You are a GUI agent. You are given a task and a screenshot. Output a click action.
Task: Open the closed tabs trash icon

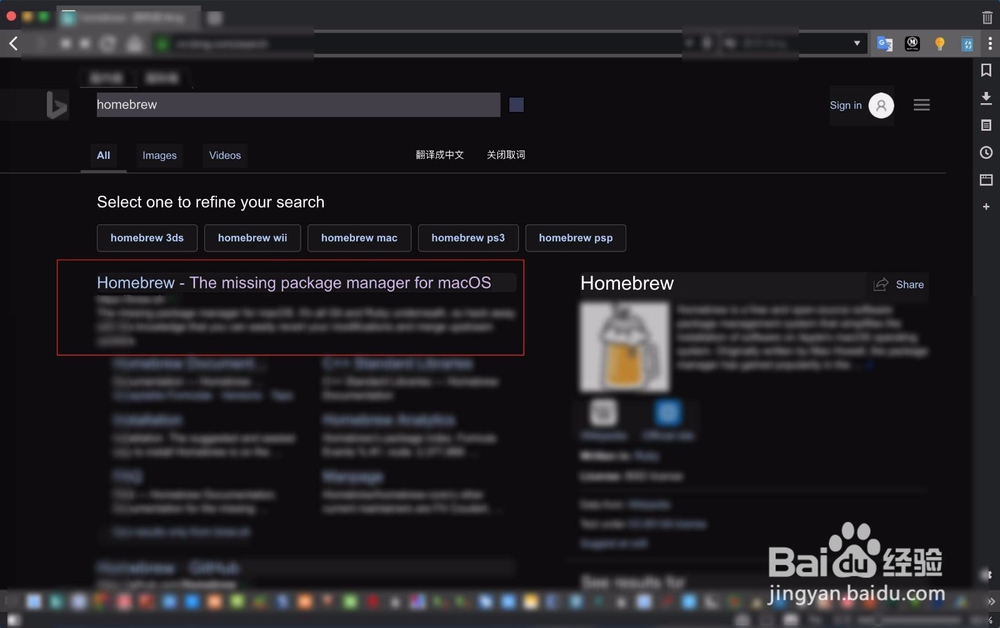point(987,18)
